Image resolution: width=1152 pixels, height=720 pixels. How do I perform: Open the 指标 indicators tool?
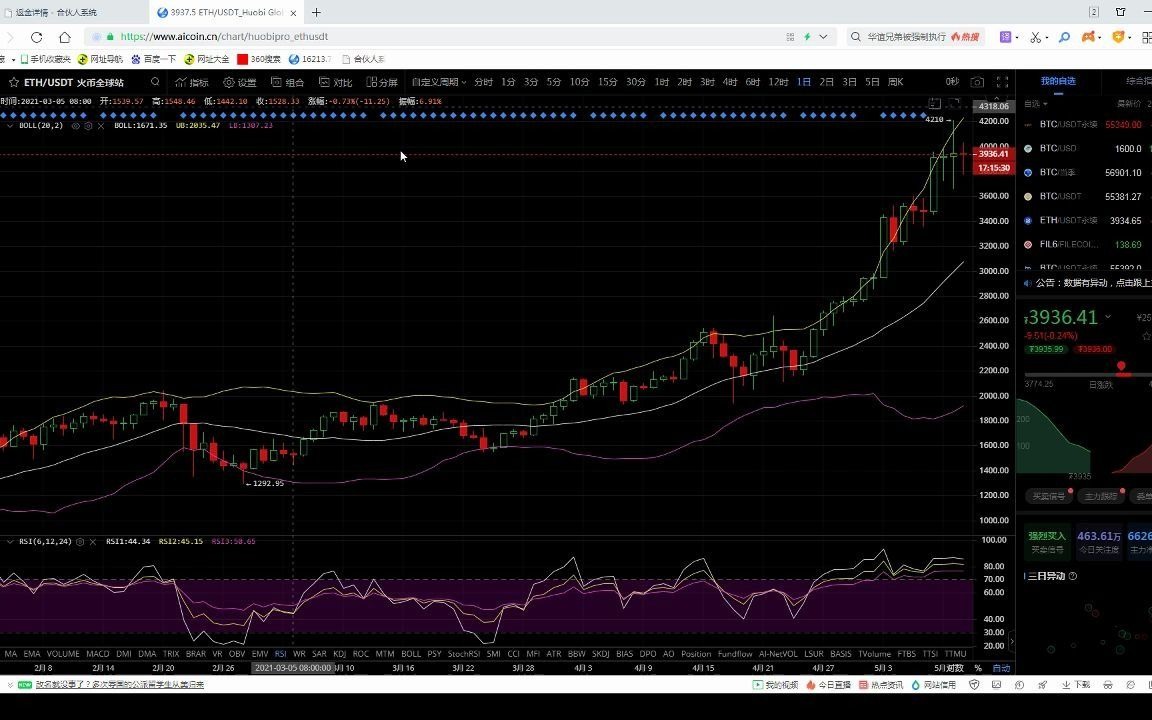click(192, 82)
